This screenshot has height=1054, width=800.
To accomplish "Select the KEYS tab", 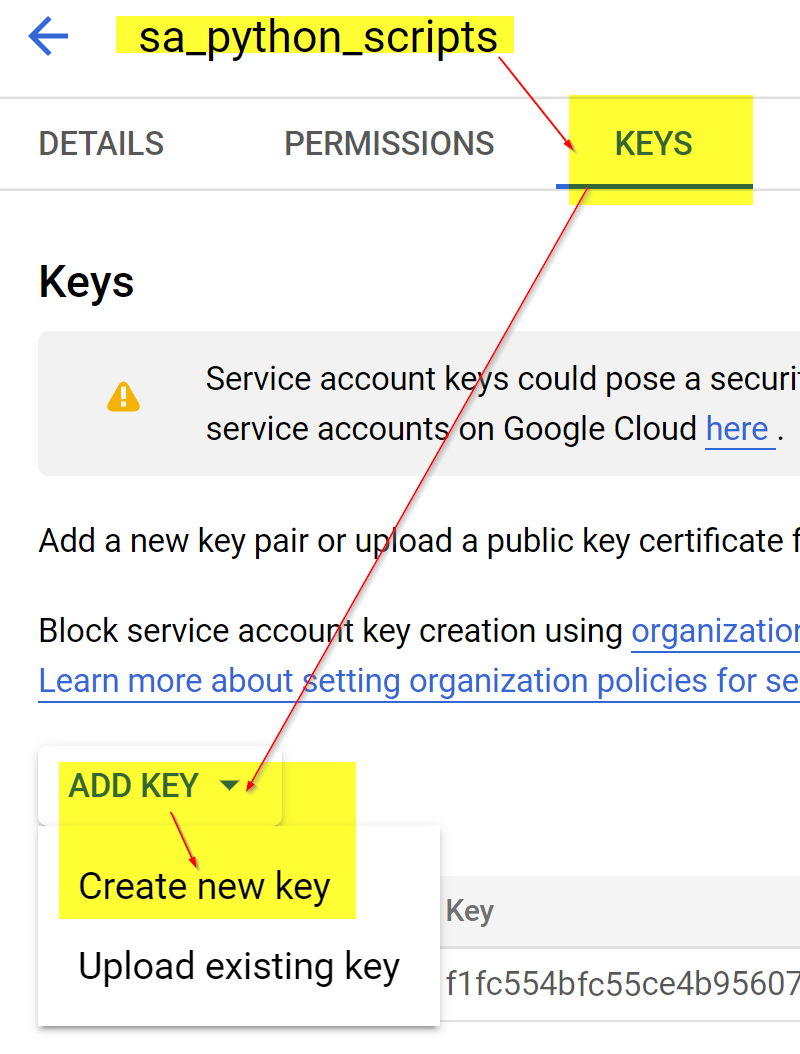I will tap(654, 144).
